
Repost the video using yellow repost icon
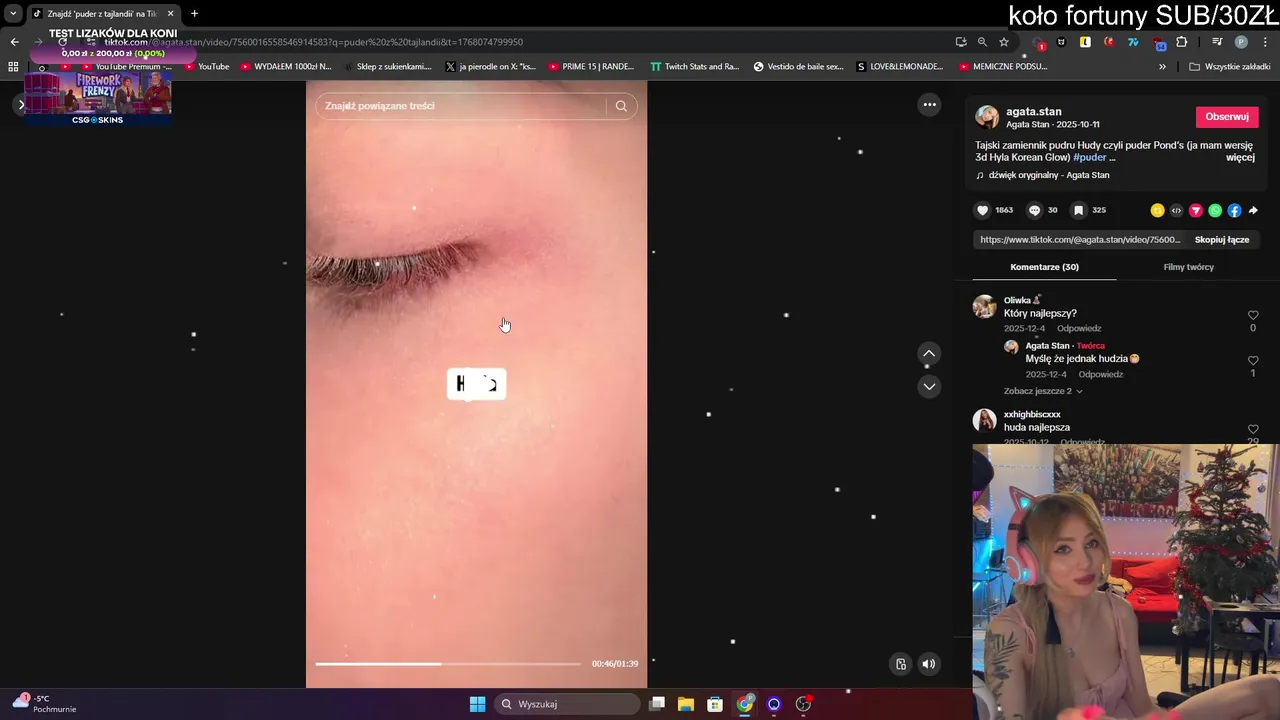pos(1157,210)
